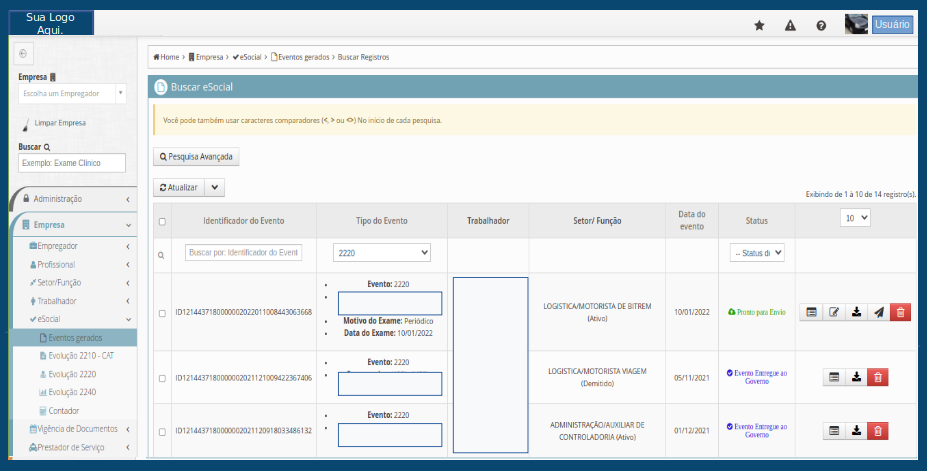Tick checkbox for event ending 8443063668
The image size is (927, 471).
point(162,313)
